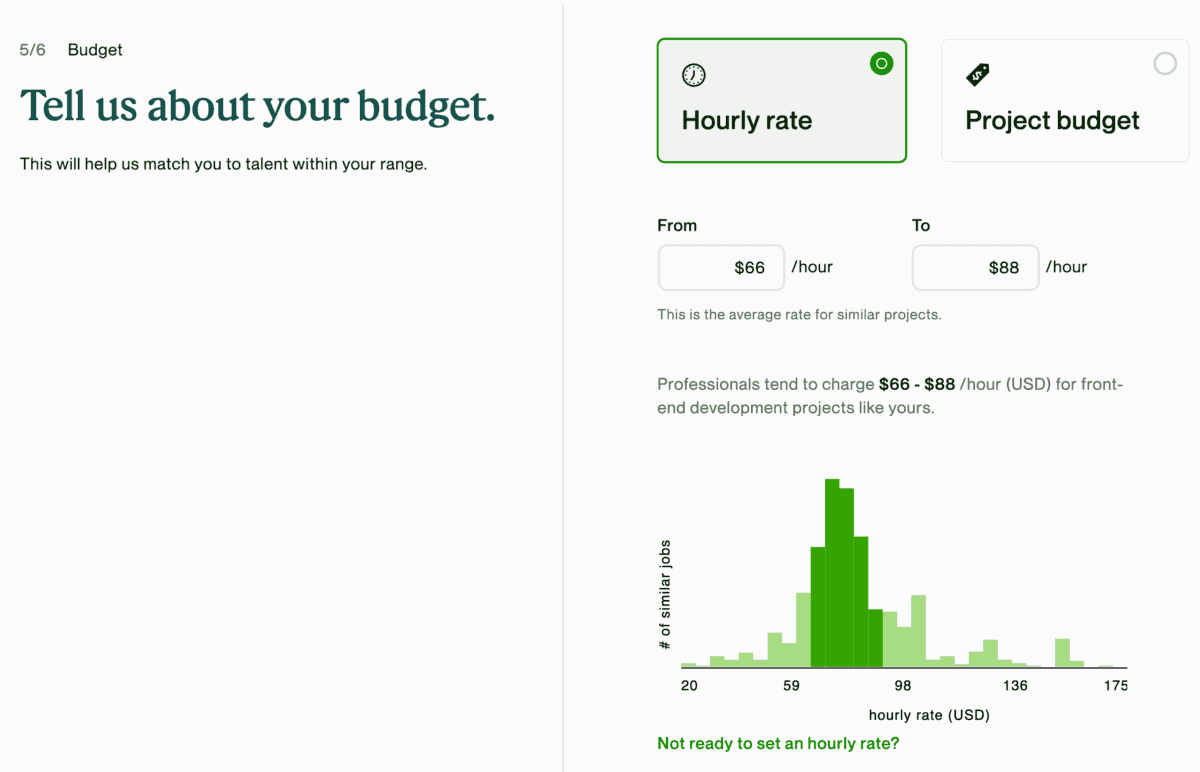Select the Project budget radio button
This screenshot has height=772, width=1200.
(1164, 63)
